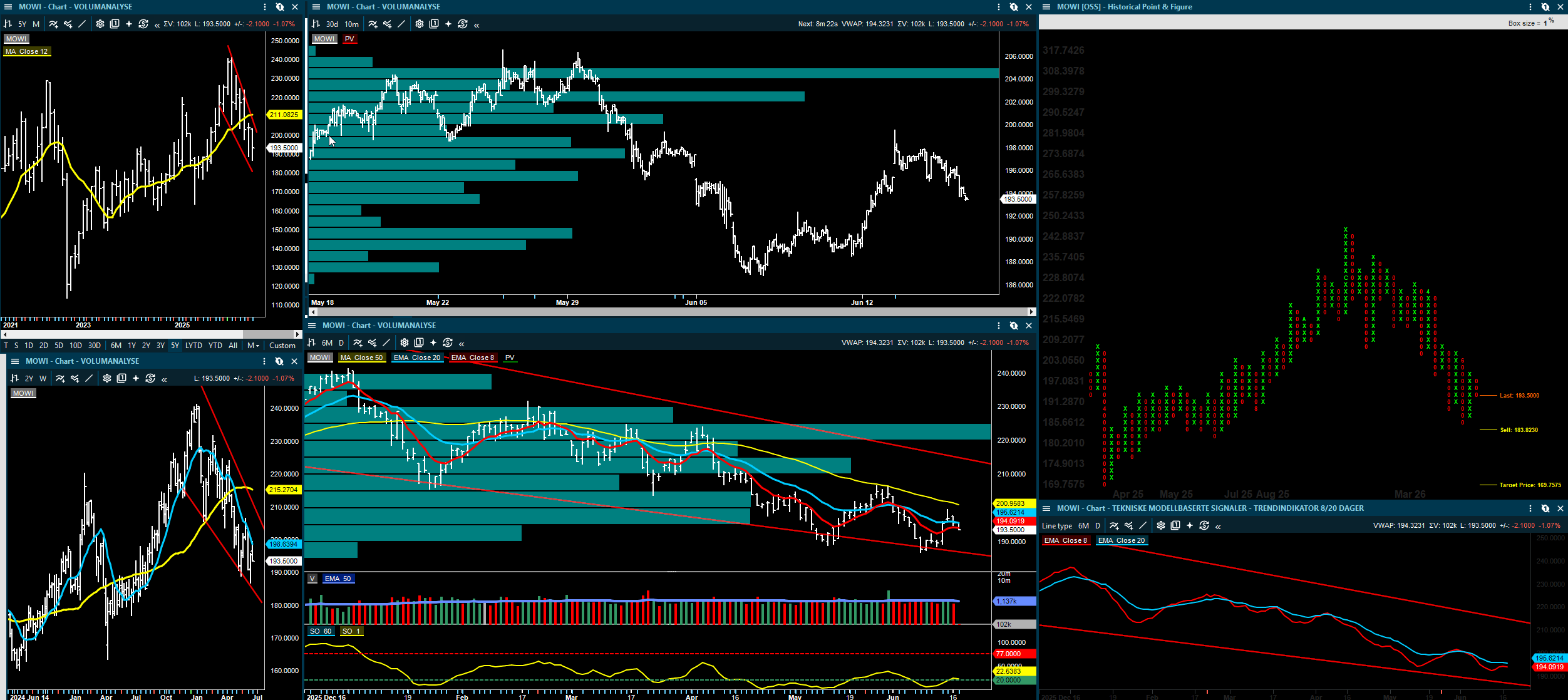Toggle link icon in 30d chart titlebar
The width and height of the screenshot is (1568, 700).
[1014, 7]
